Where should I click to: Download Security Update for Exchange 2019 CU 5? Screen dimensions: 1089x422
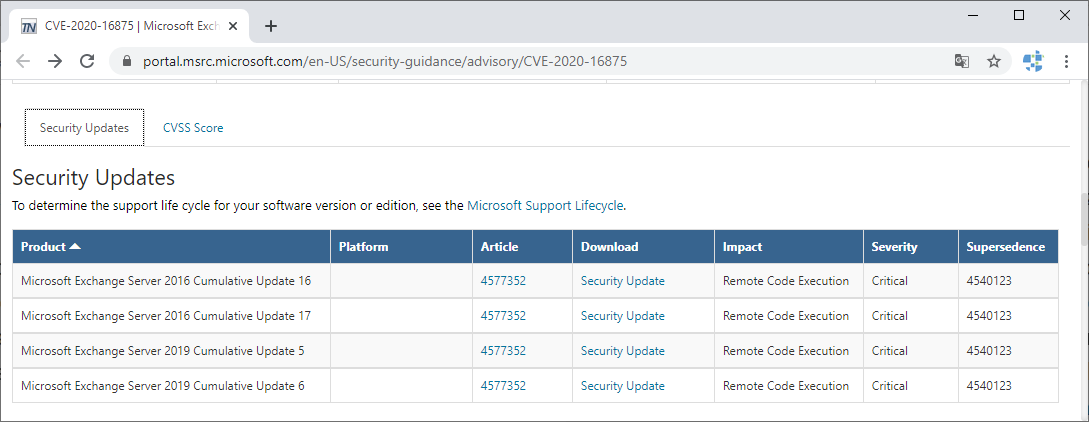[622, 351]
